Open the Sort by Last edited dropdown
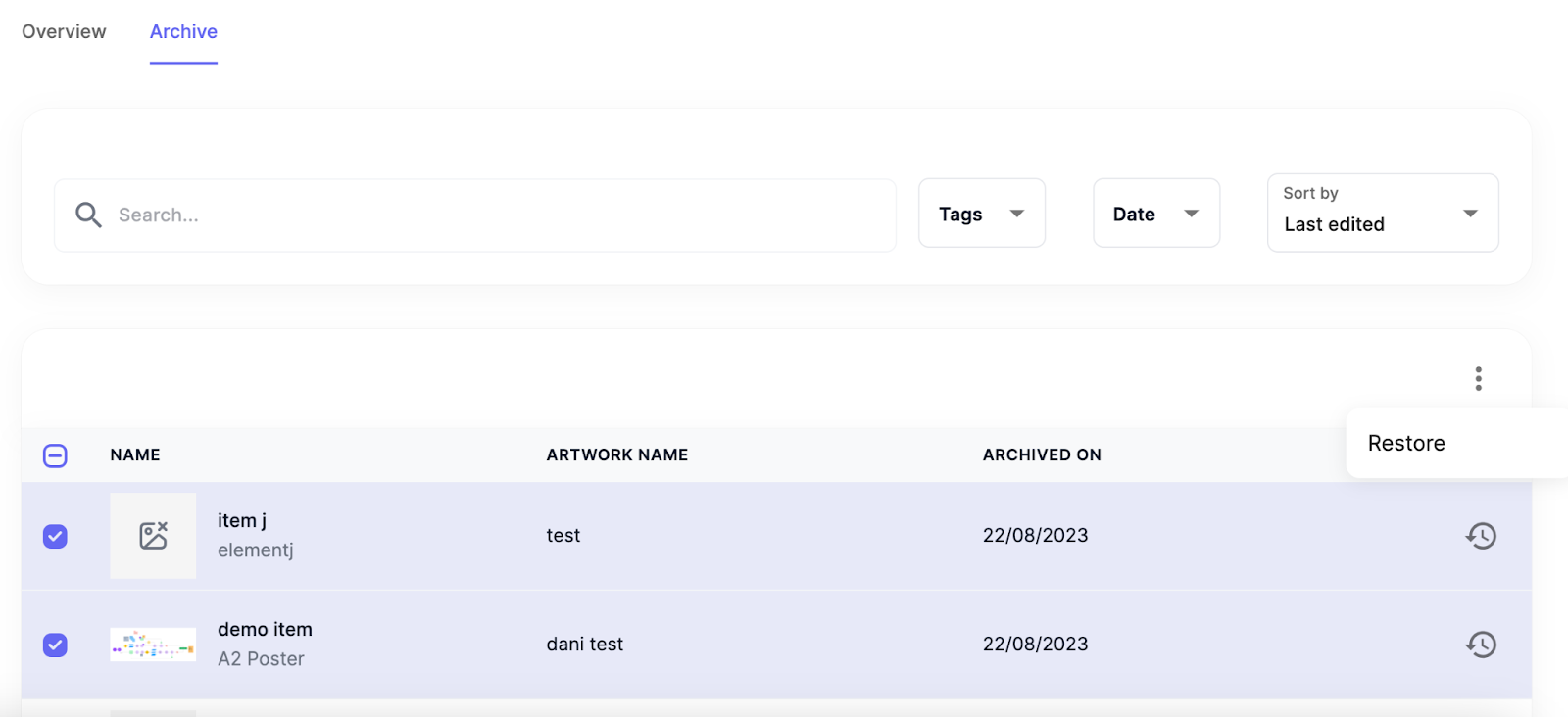Image resolution: width=1568 pixels, height=717 pixels. [1383, 213]
